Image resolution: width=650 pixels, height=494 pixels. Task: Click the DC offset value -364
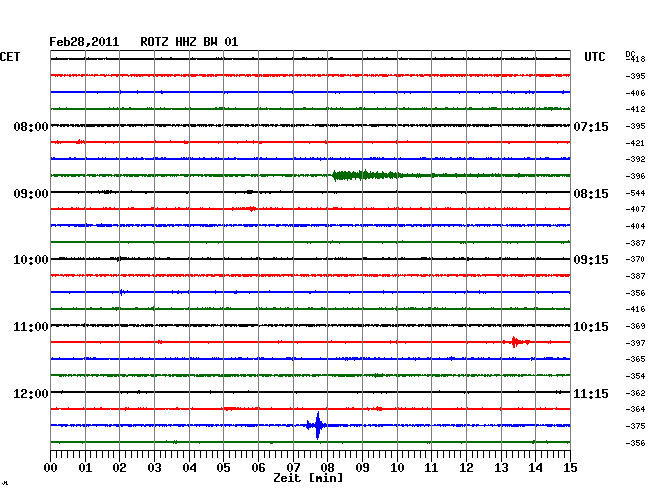[x=635, y=409]
